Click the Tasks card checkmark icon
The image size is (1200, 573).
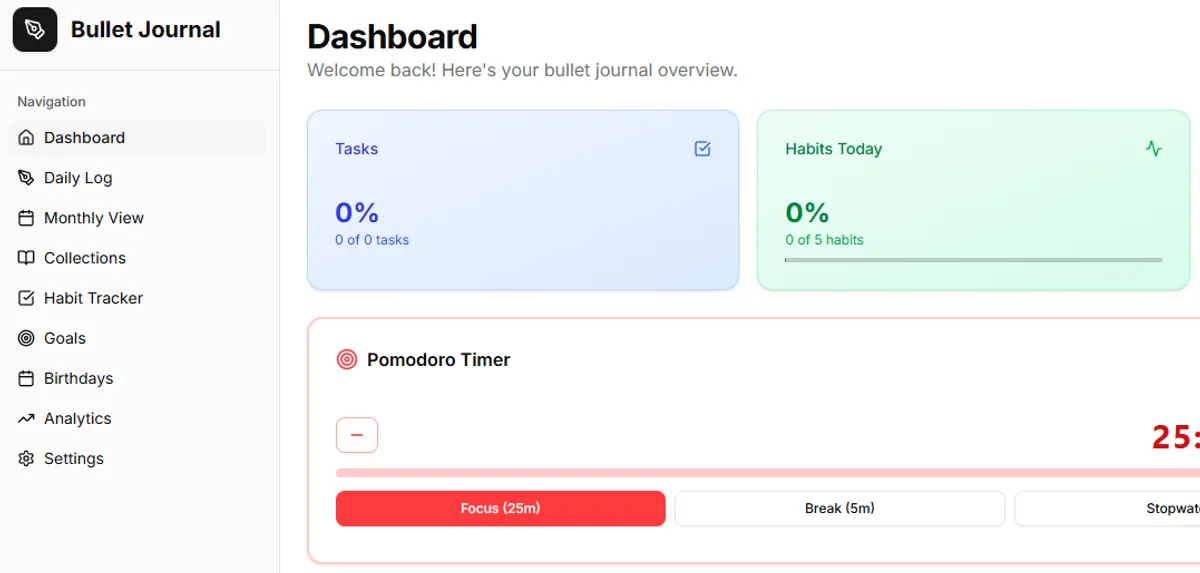702,149
